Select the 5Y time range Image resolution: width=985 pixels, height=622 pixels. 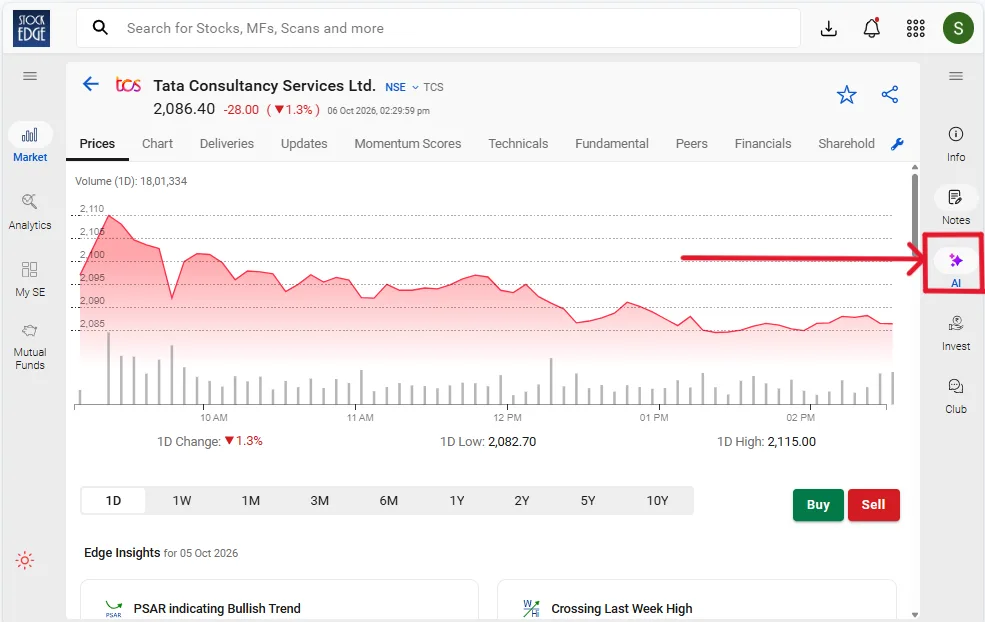pos(588,501)
